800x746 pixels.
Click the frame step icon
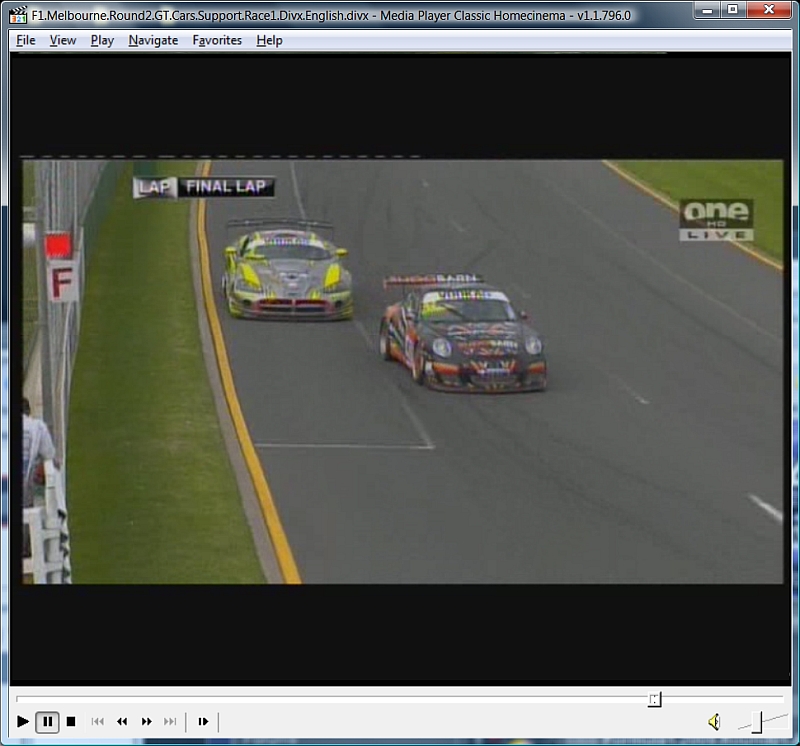[x=203, y=721]
